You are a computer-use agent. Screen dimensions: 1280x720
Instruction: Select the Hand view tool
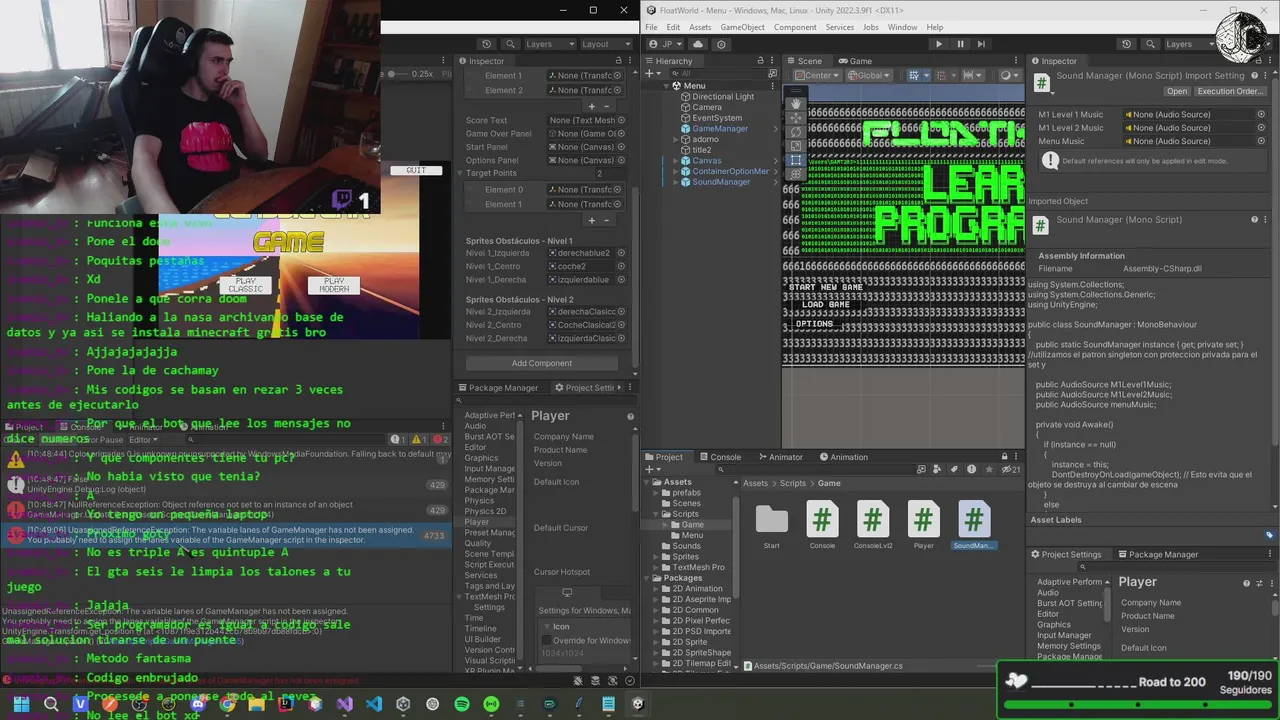795,103
